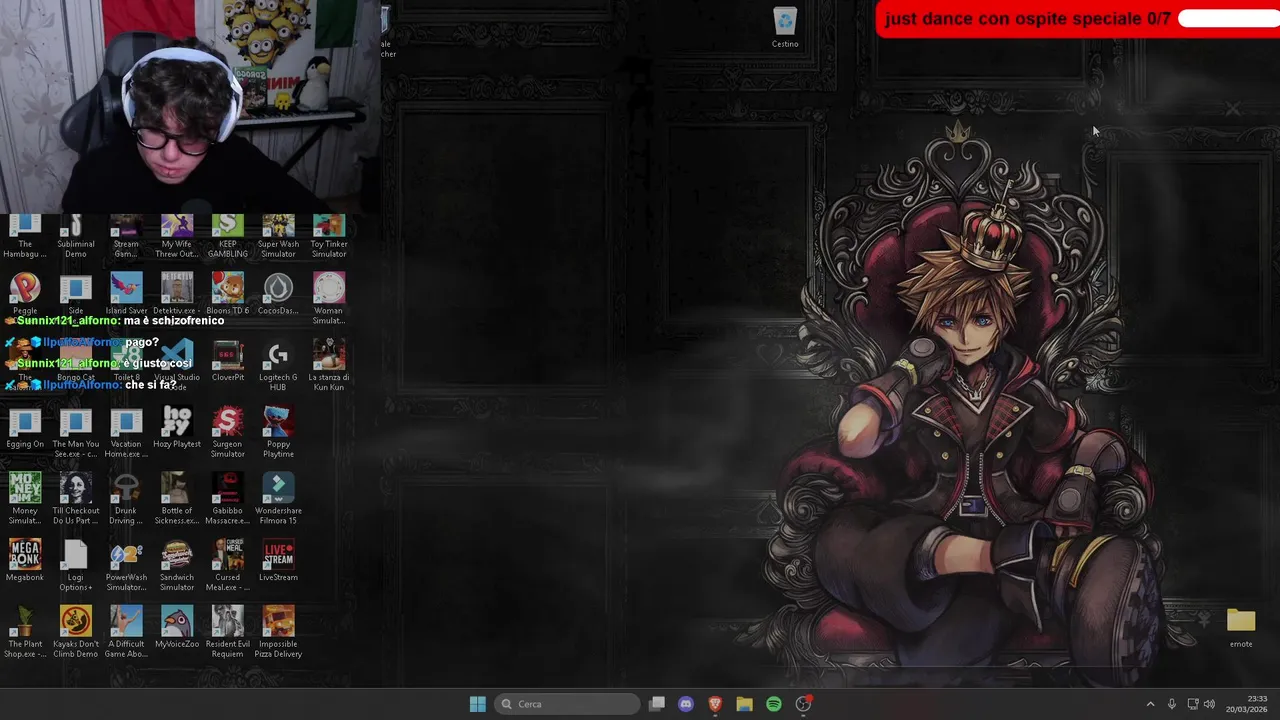Launch Subliminal Demo shortcut
Viewport: 1280px width, 720px height.
tap(76, 237)
